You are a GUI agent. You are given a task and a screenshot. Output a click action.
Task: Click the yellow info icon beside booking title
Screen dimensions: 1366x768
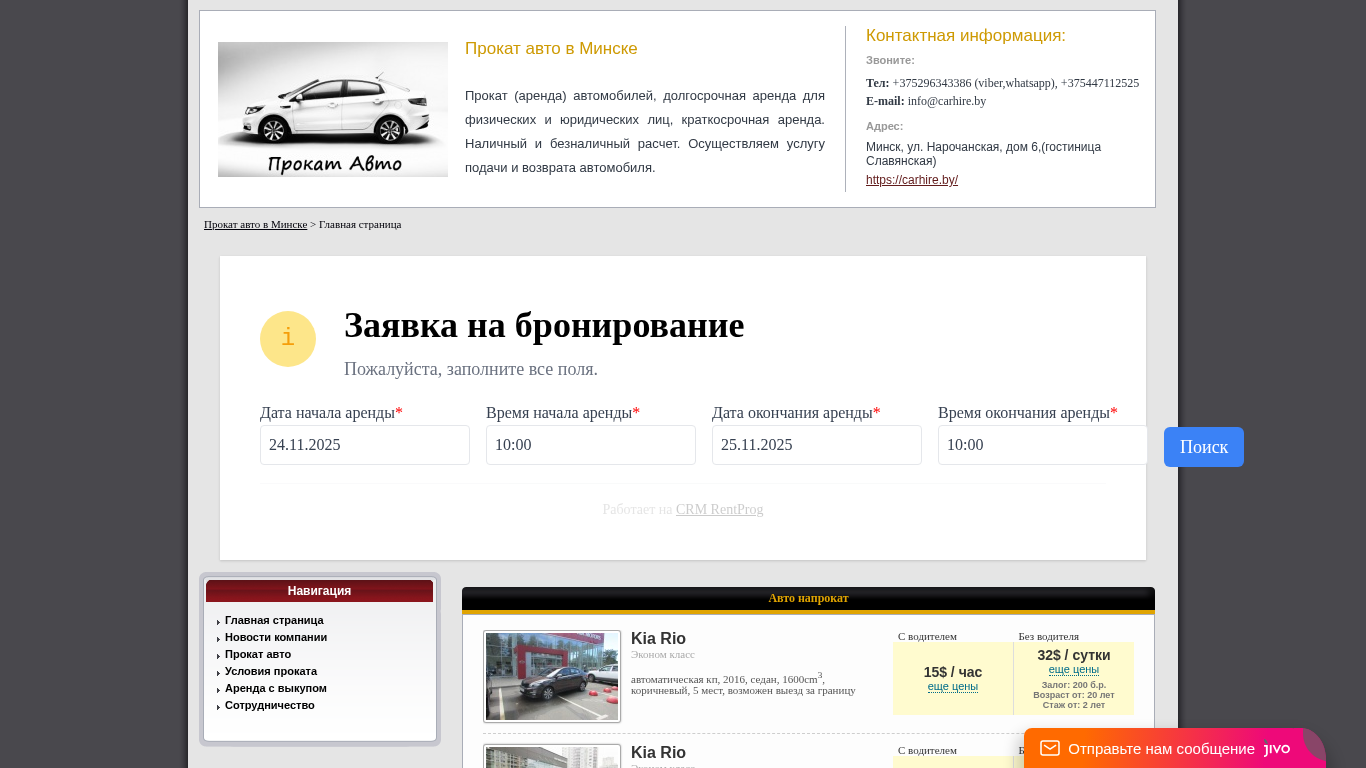click(x=288, y=339)
